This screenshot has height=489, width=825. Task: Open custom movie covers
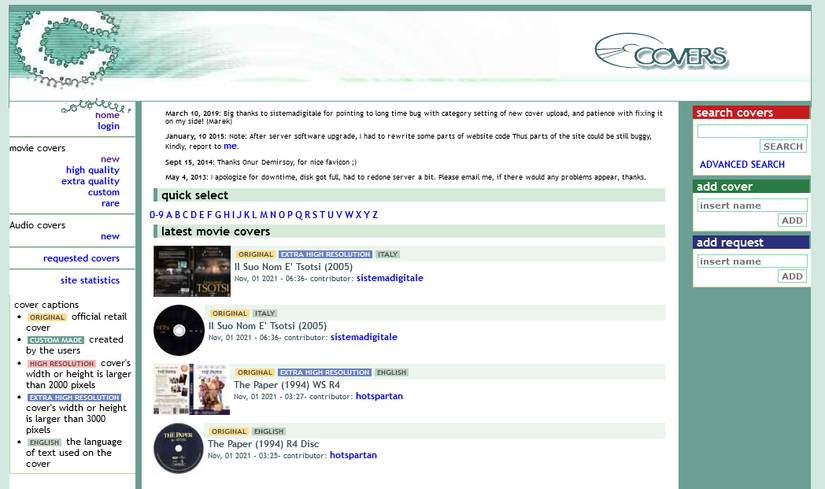[104, 192]
